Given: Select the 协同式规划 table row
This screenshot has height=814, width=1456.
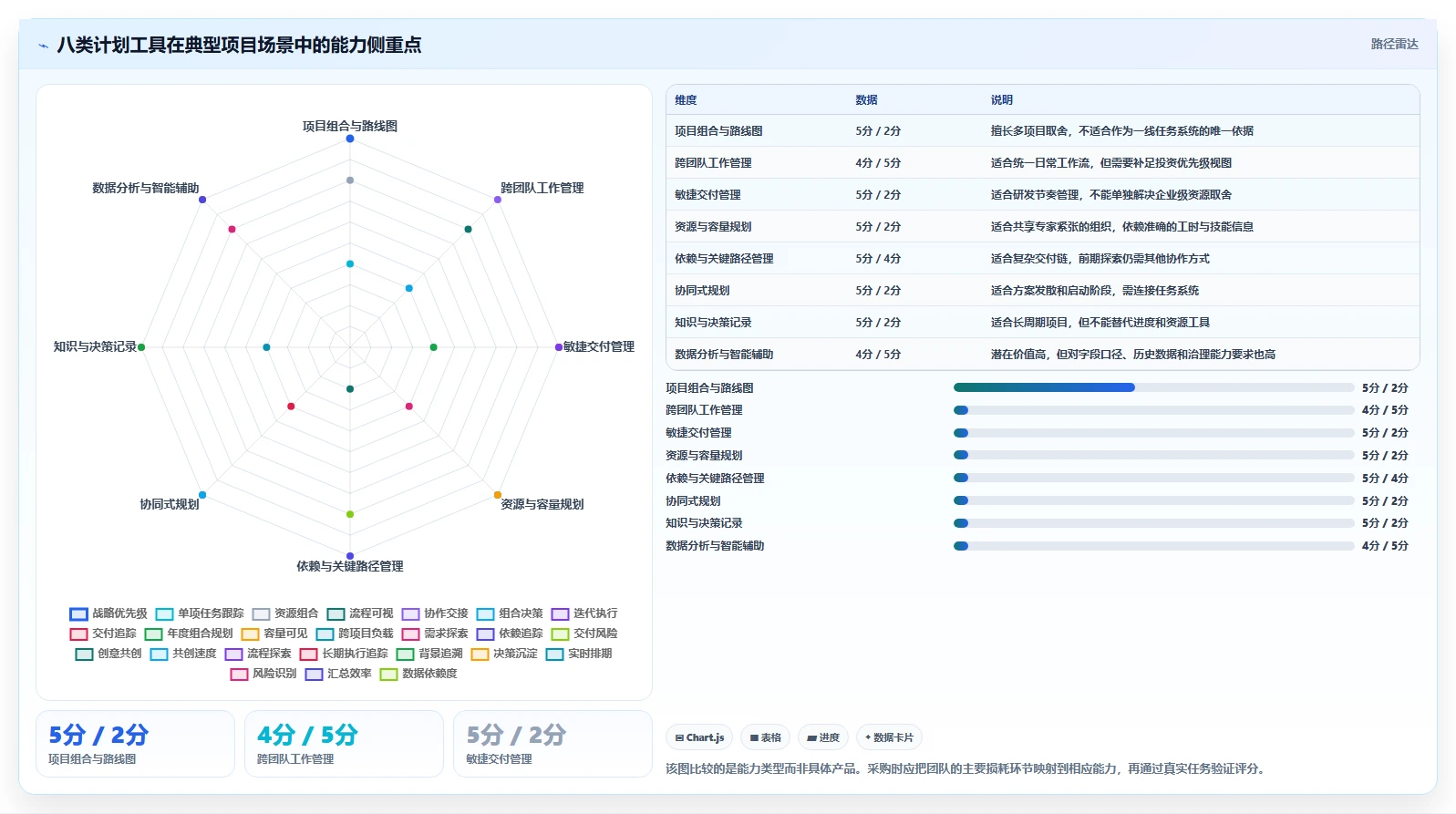Looking at the screenshot, I should click(x=1043, y=291).
